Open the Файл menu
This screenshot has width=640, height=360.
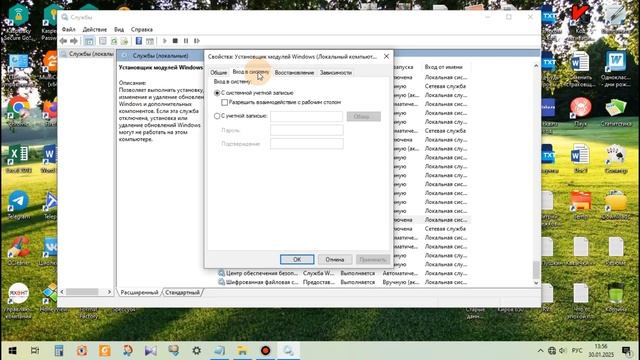(69, 29)
